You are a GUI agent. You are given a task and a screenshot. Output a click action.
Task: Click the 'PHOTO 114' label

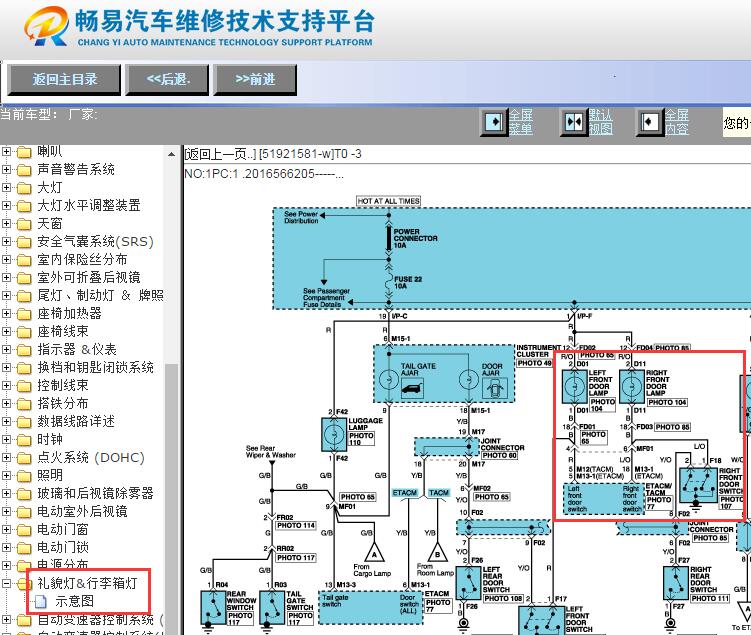[296, 525]
